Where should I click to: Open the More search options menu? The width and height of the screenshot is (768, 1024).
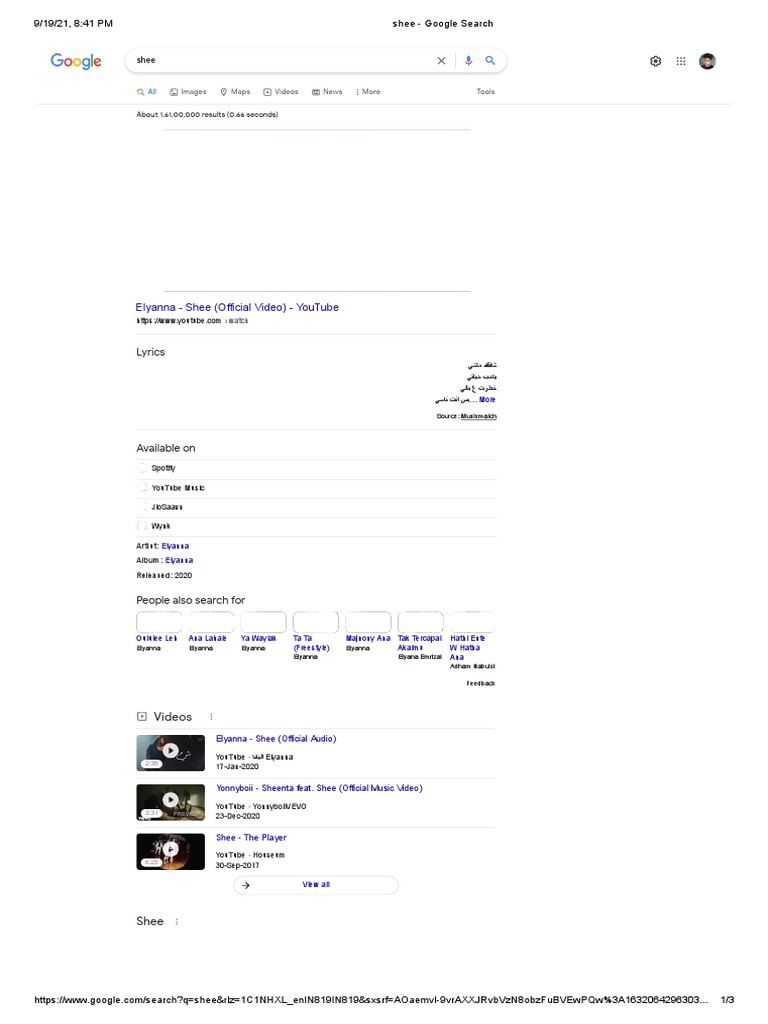tap(368, 92)
